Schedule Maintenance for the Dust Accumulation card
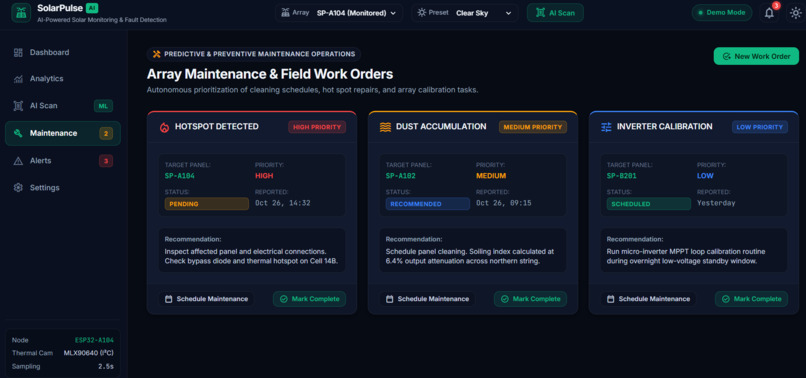This screenshot has height=378, width=806. (x=427, y=299)
